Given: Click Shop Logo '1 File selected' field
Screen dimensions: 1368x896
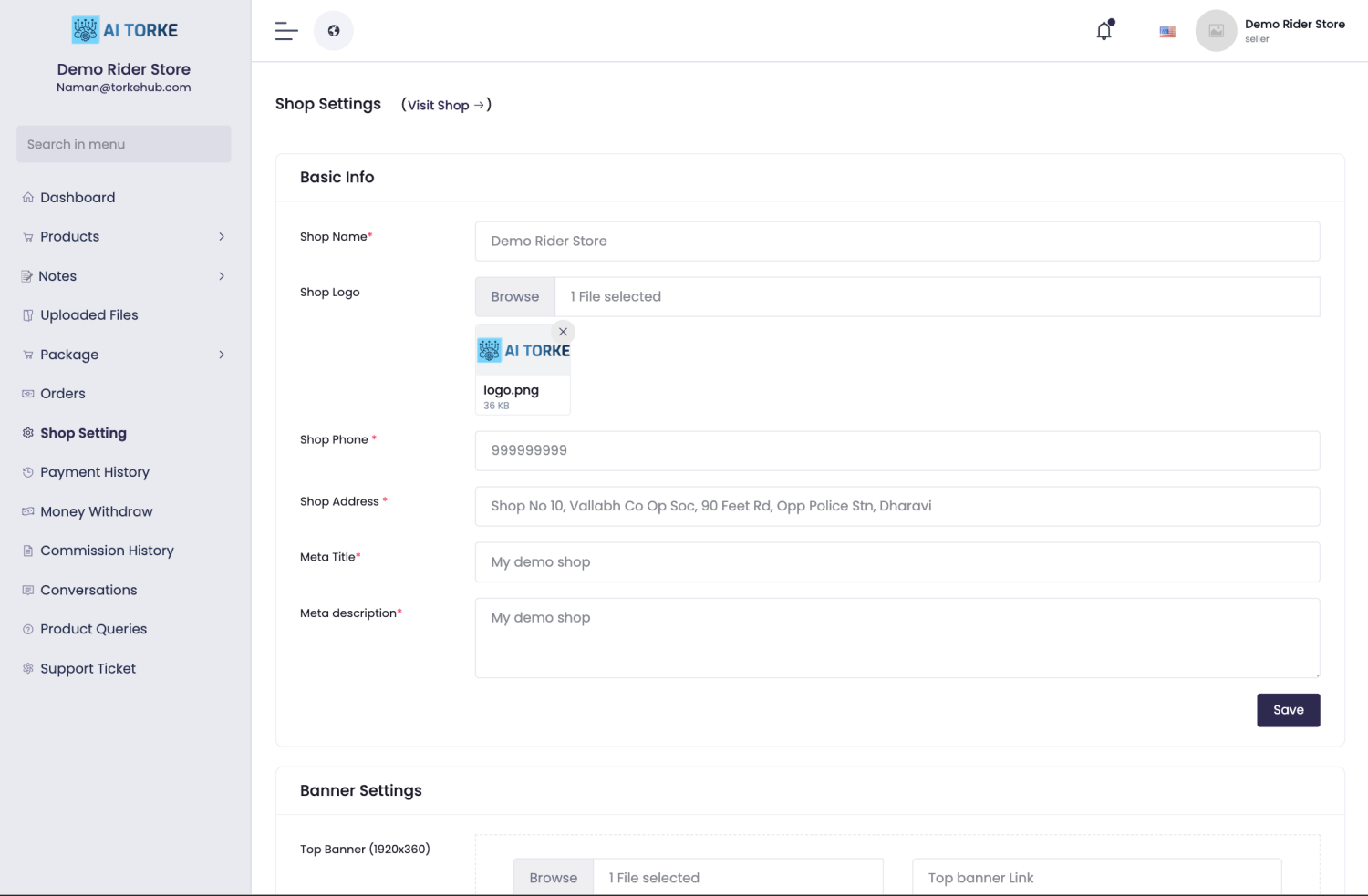Looking at the screenshot, I should pyautogui.click(x=938, y=297).
